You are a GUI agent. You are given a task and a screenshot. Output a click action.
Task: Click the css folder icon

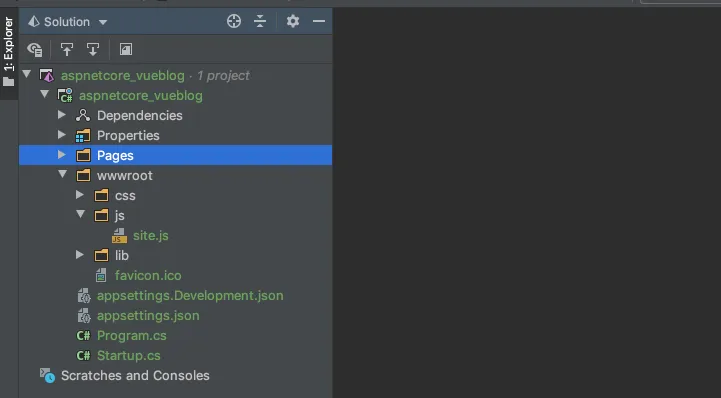pyautogui.click(x=101, y=195)
